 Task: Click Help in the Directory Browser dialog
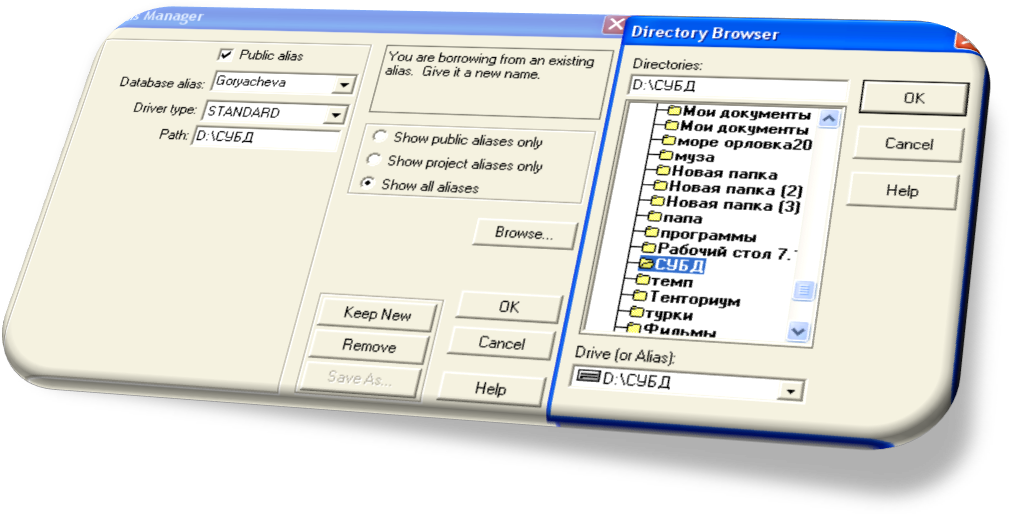click(x=902, y=191)
